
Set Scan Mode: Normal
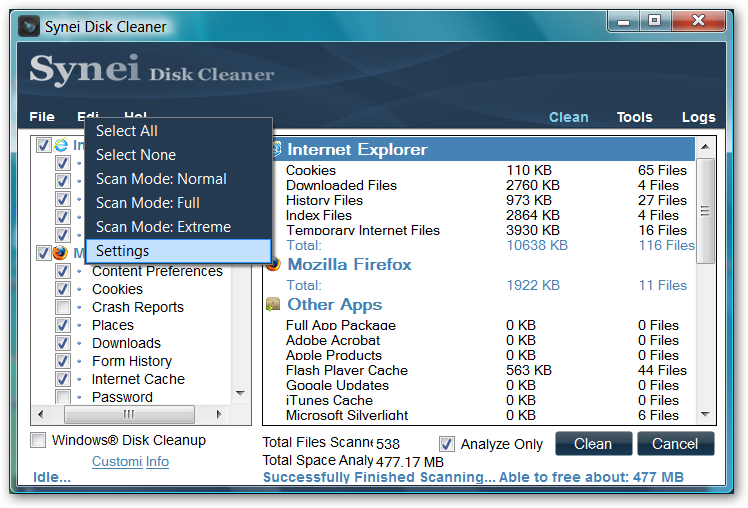pos(178,178)
